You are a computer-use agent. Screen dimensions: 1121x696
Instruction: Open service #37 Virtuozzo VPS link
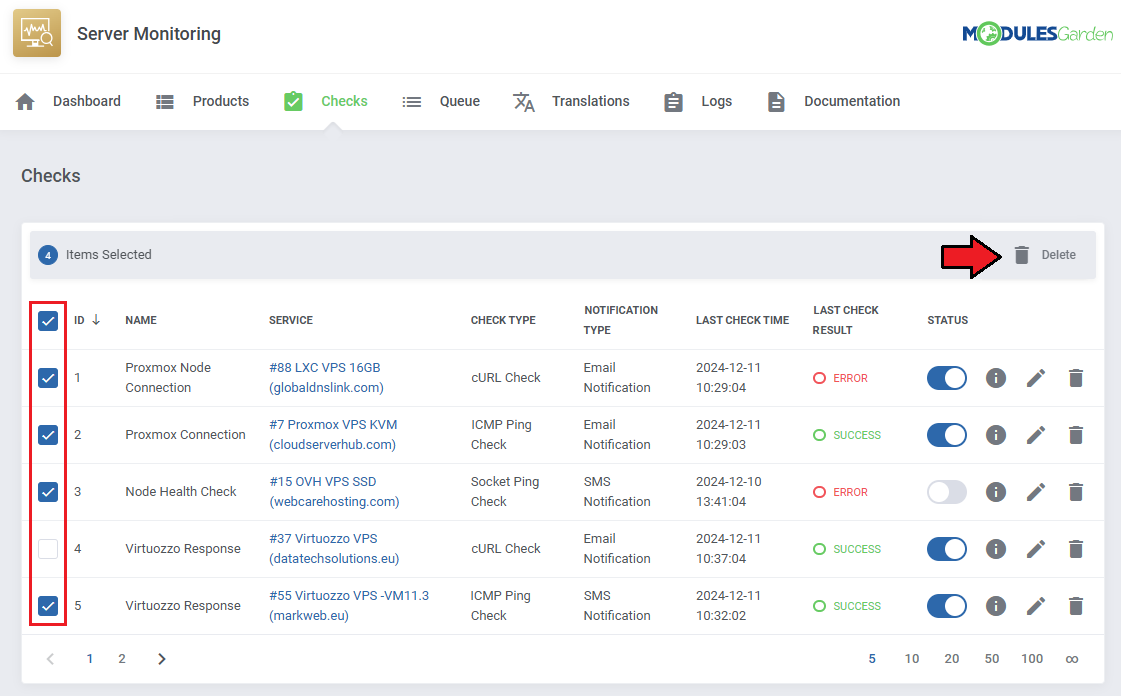[334, 549]
